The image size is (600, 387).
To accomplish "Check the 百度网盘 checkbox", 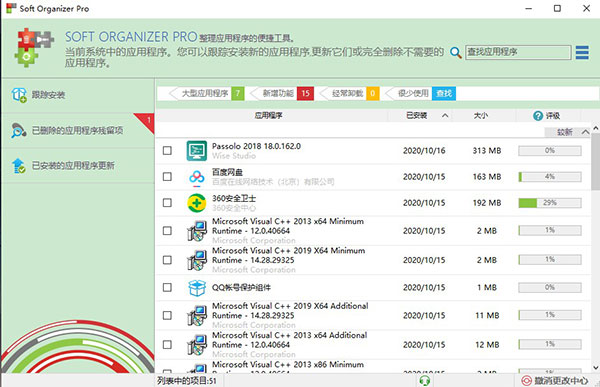I will click(167, 176).
